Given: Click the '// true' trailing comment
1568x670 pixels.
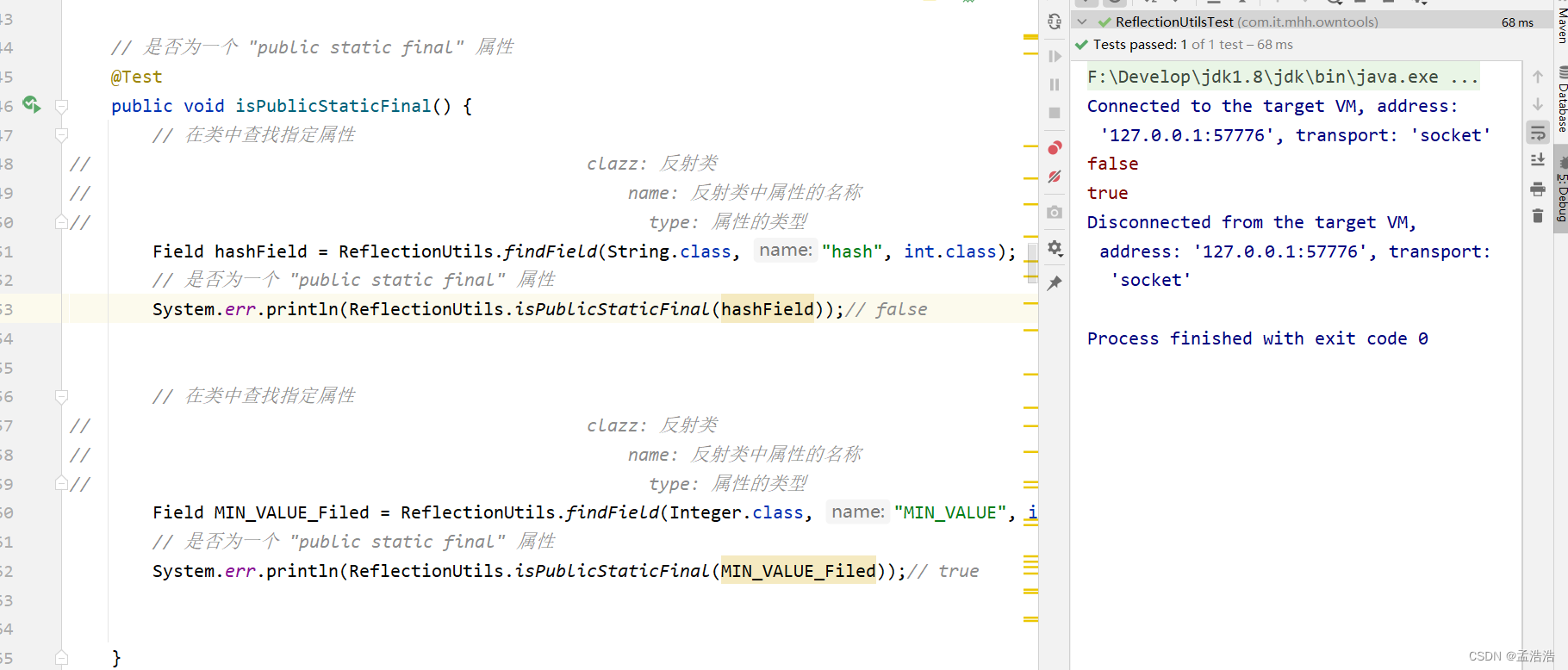Looking at the screenshot, I should (943, 571).
